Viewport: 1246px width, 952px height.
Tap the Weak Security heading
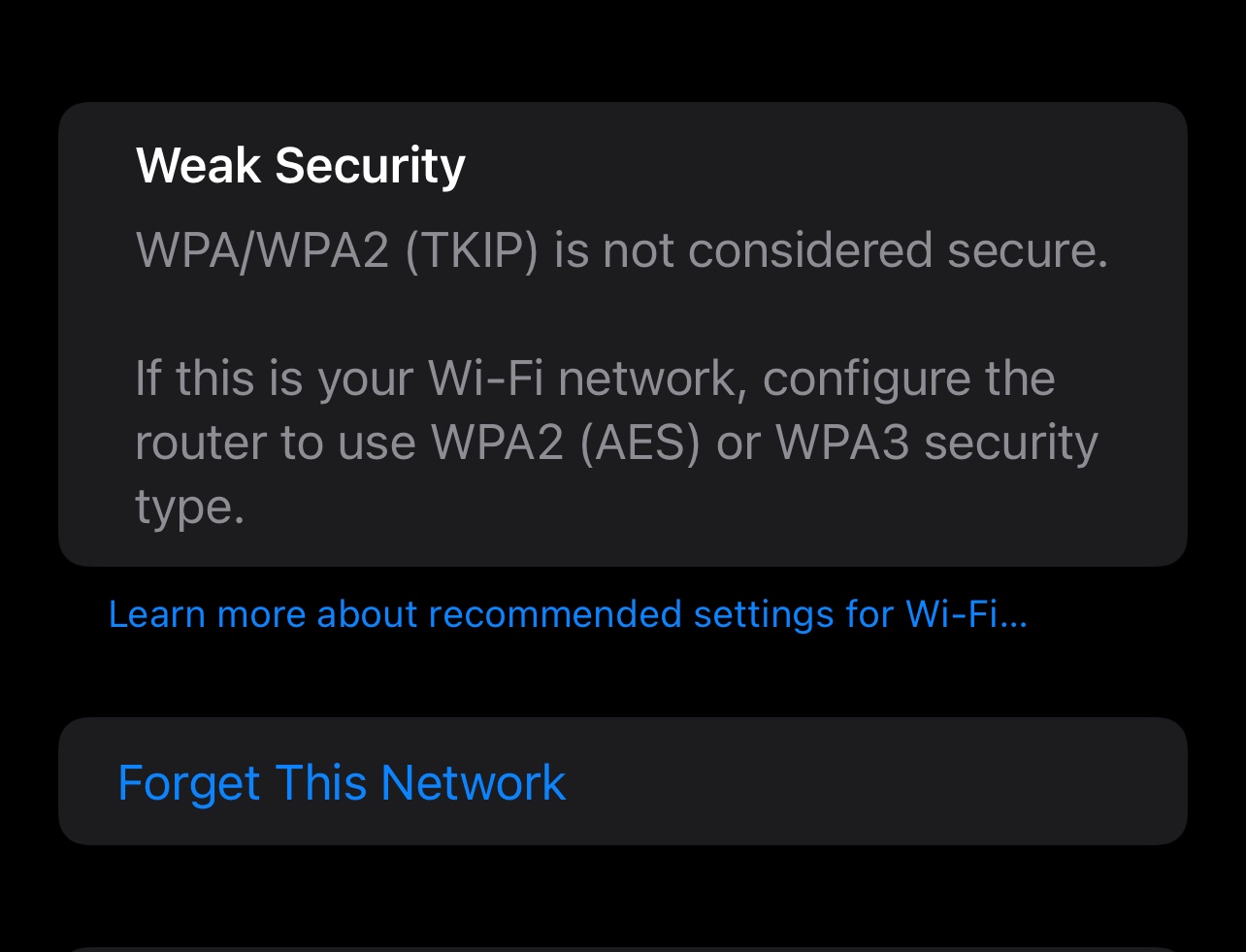click(x=300, y=164)
